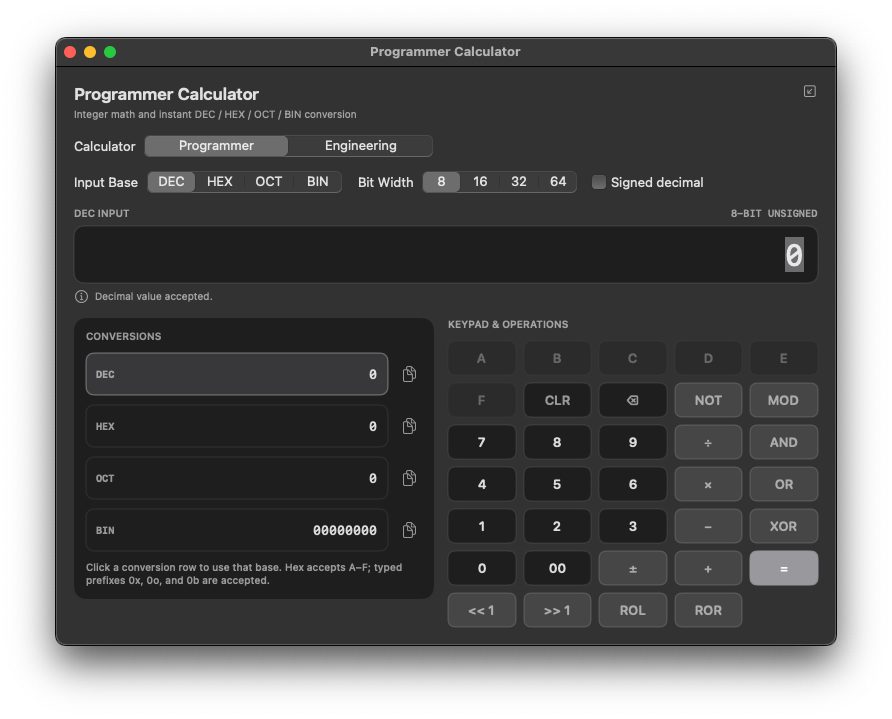Rotate left with ROL

coord(633,610)
